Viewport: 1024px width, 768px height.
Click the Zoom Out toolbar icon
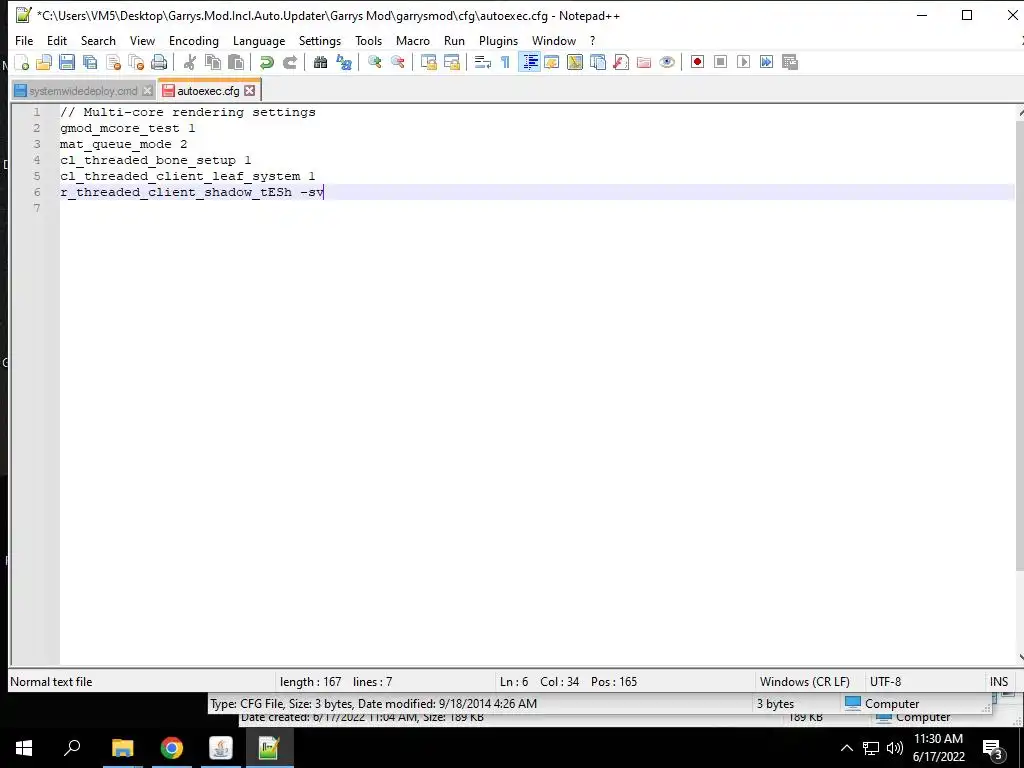(x=397, y=62)
